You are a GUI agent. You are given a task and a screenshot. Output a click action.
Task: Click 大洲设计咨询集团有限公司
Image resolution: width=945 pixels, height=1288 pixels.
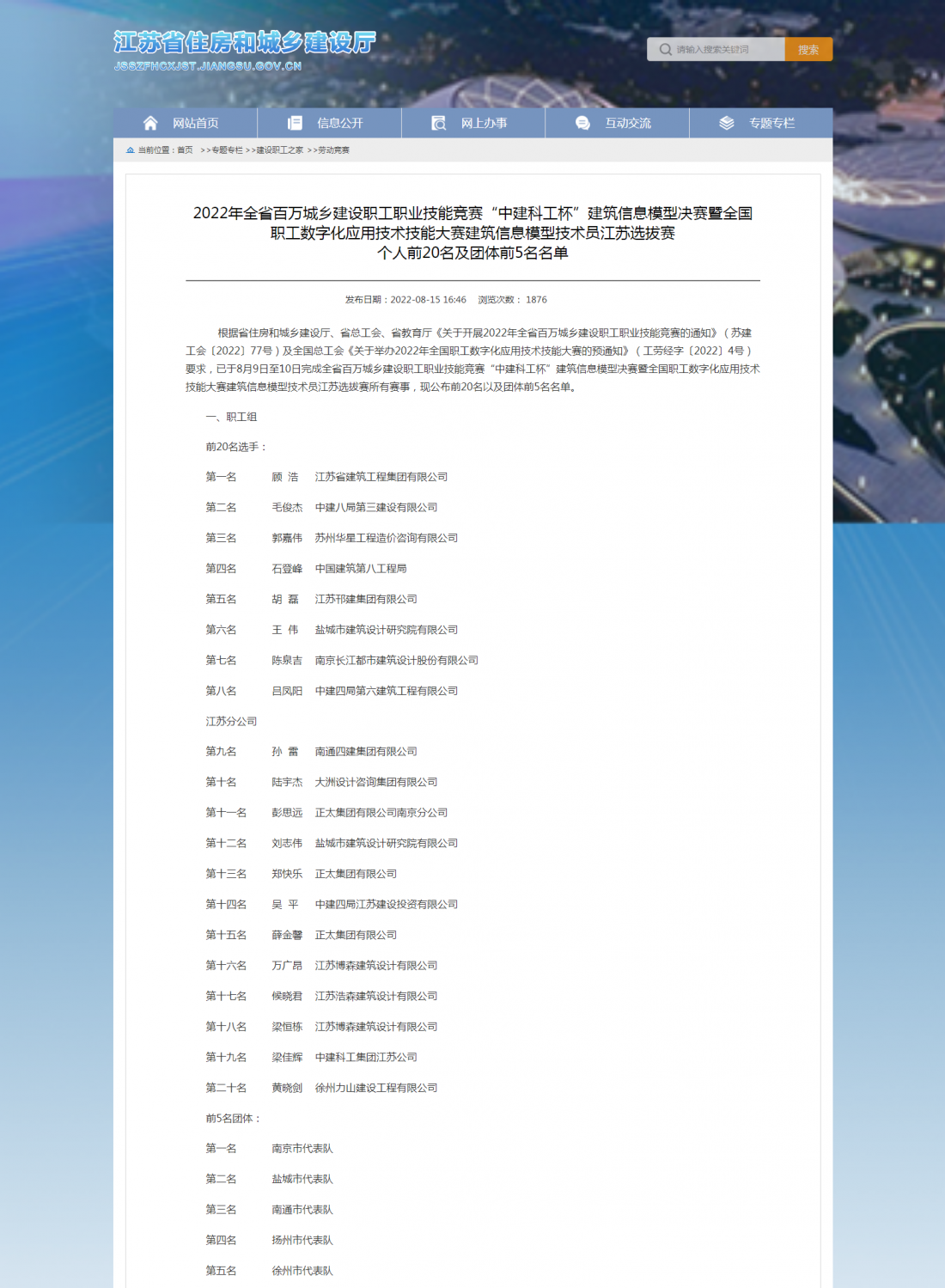376,783
